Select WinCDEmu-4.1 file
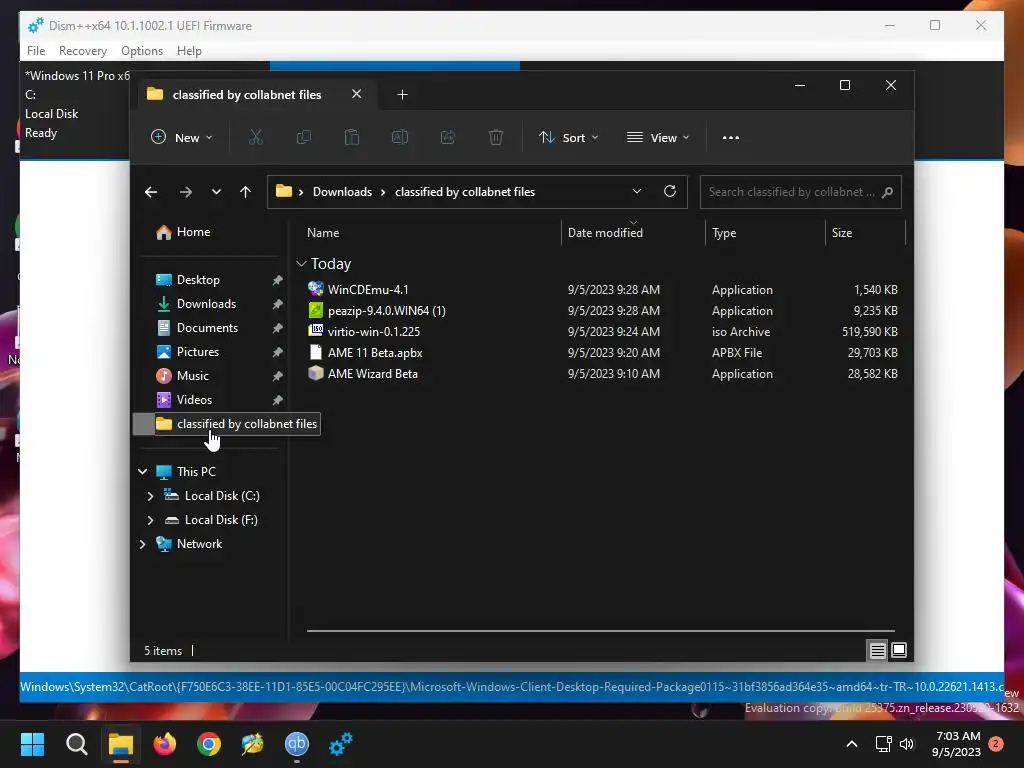 [x=368, y=289]
